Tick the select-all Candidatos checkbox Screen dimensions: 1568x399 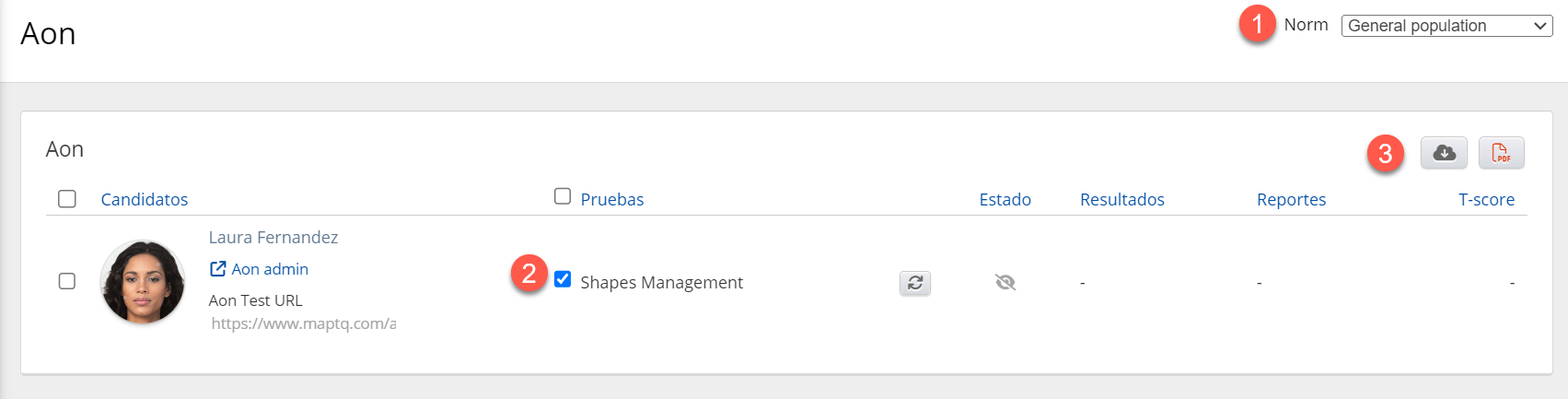[x=67, y=199]
